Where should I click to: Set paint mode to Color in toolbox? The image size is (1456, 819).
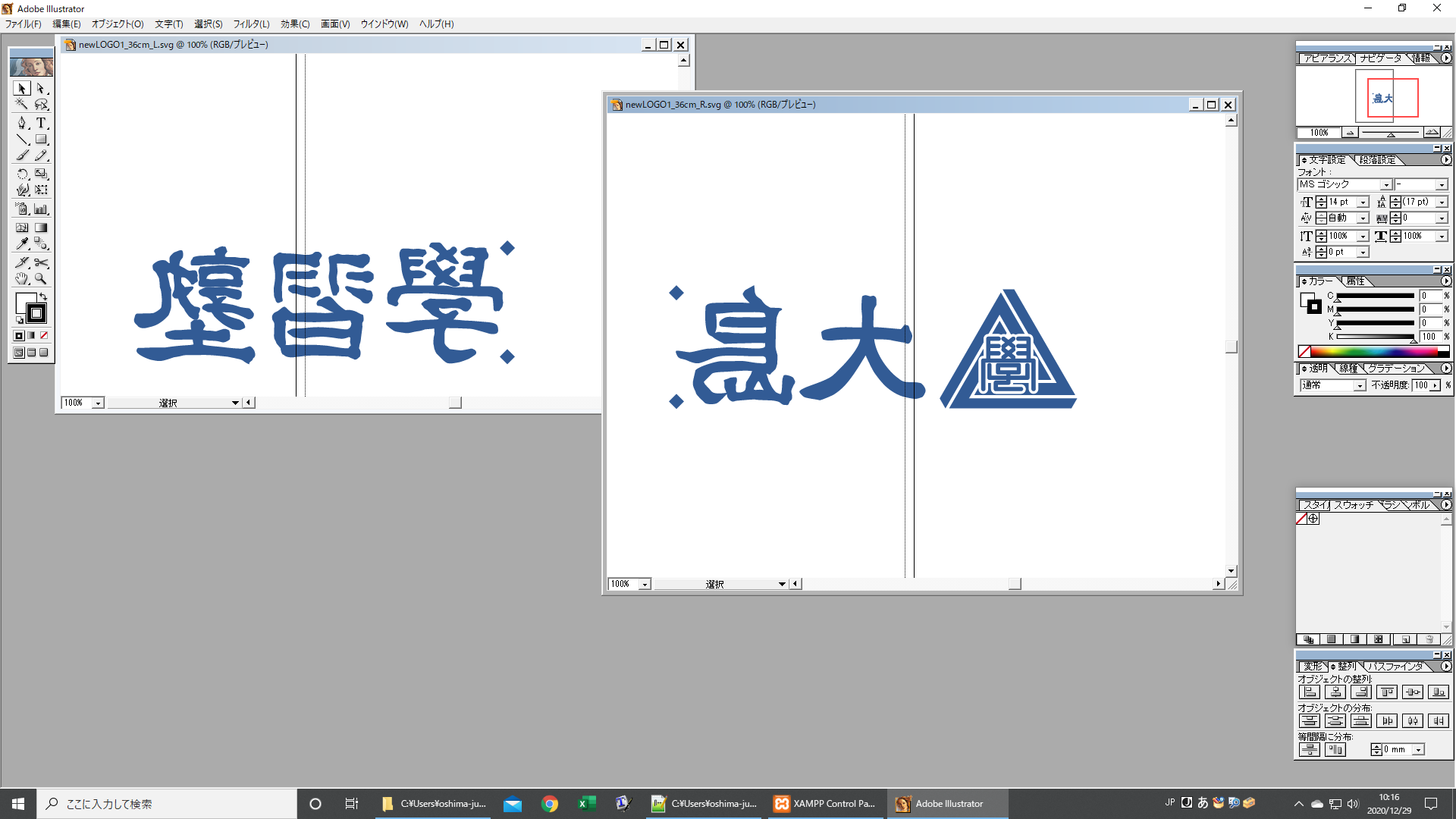pos(19,335)
